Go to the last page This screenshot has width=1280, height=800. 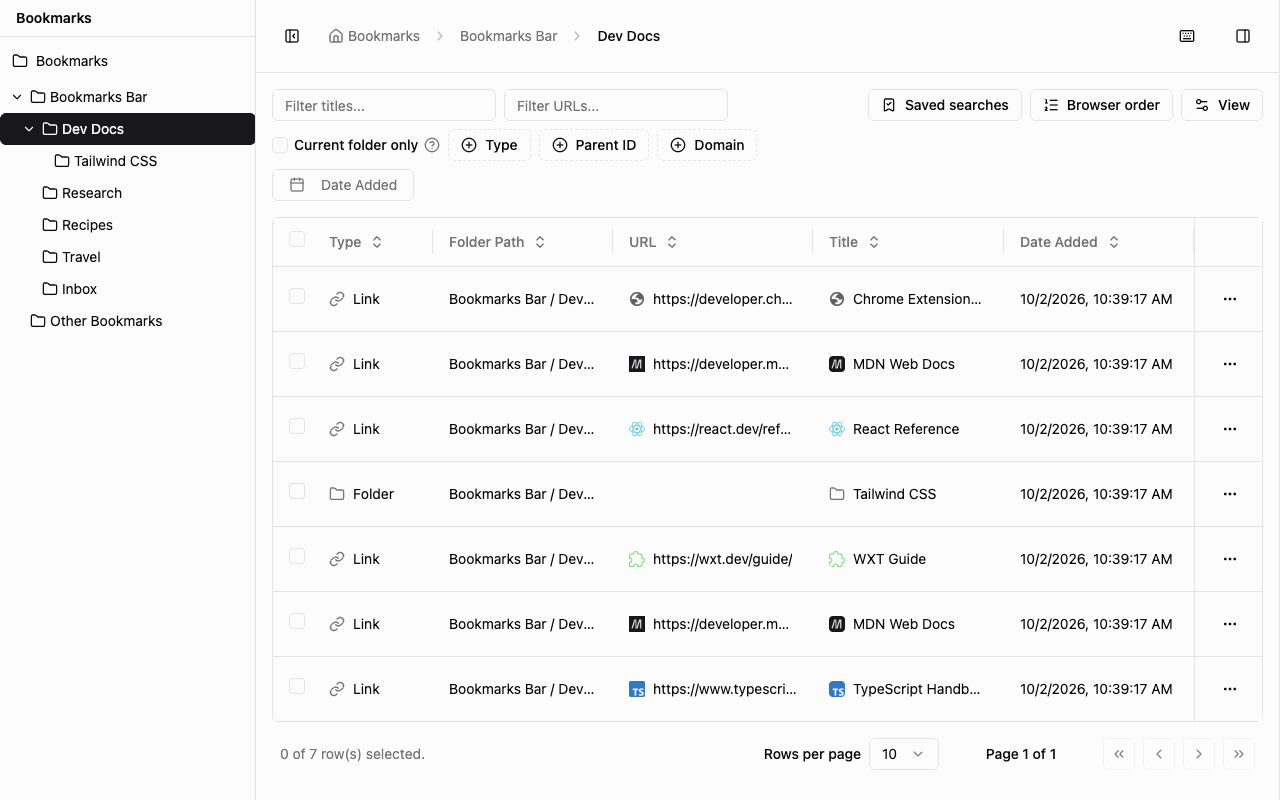click(x=1239, y=754)
